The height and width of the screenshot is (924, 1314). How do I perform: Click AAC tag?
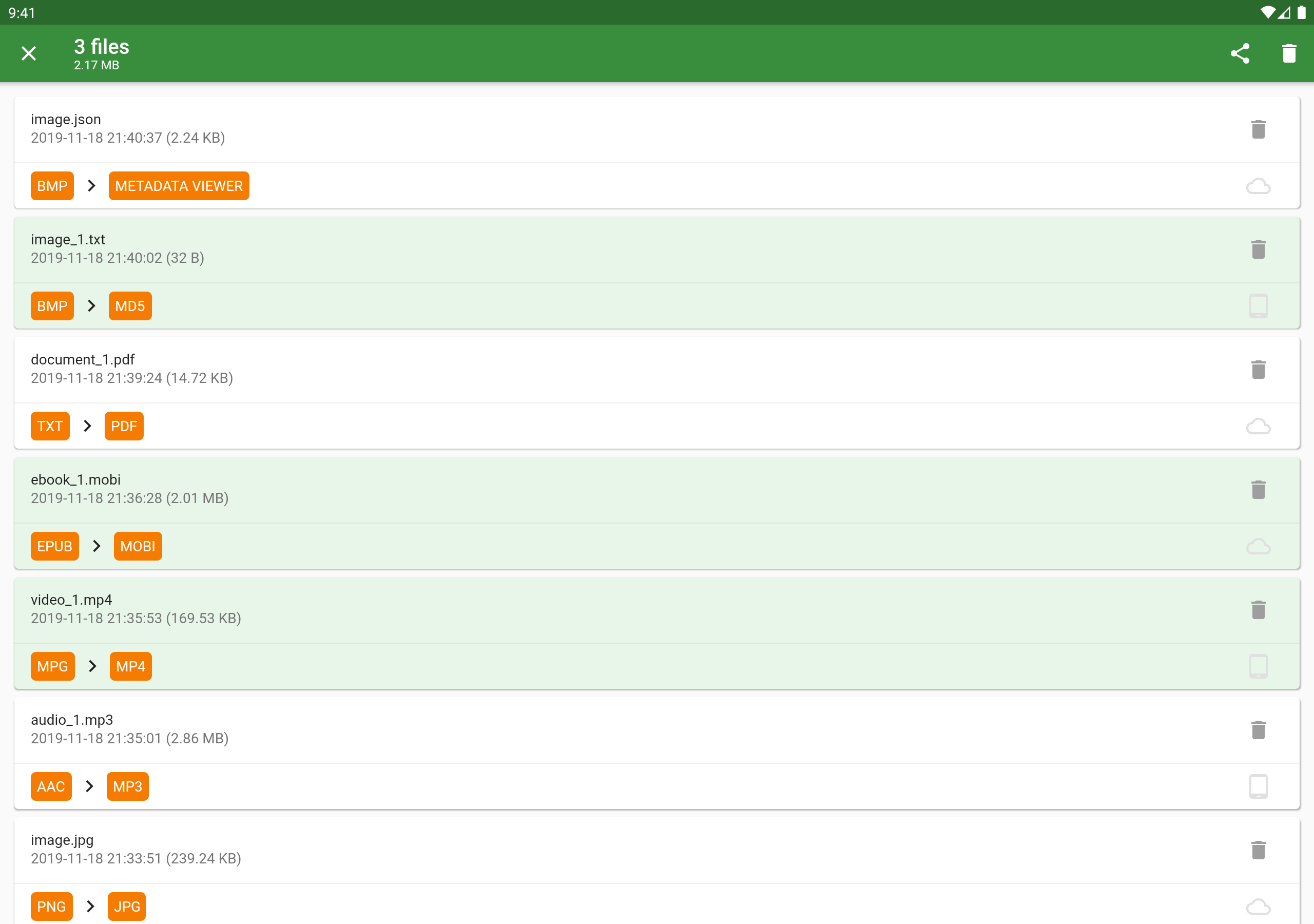(x=51, y=787)
